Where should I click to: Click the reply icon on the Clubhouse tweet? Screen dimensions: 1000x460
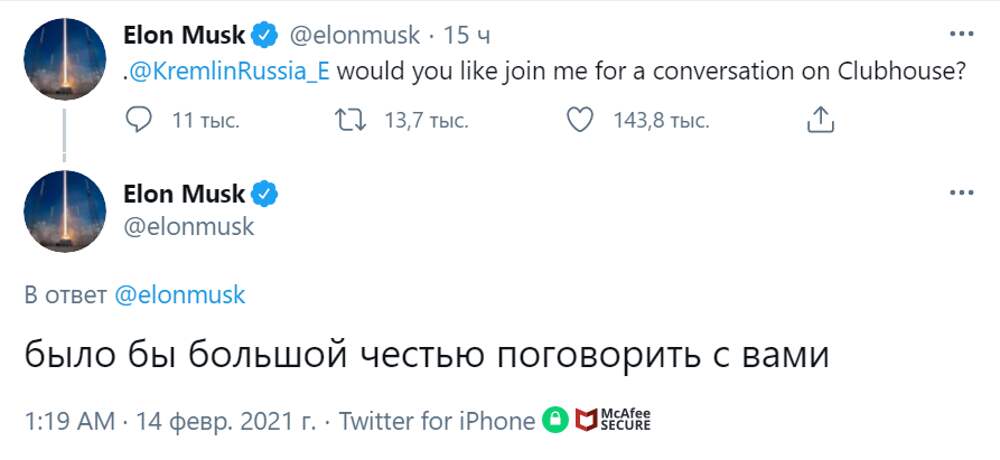pyautogui.click(x=141, y=121)
